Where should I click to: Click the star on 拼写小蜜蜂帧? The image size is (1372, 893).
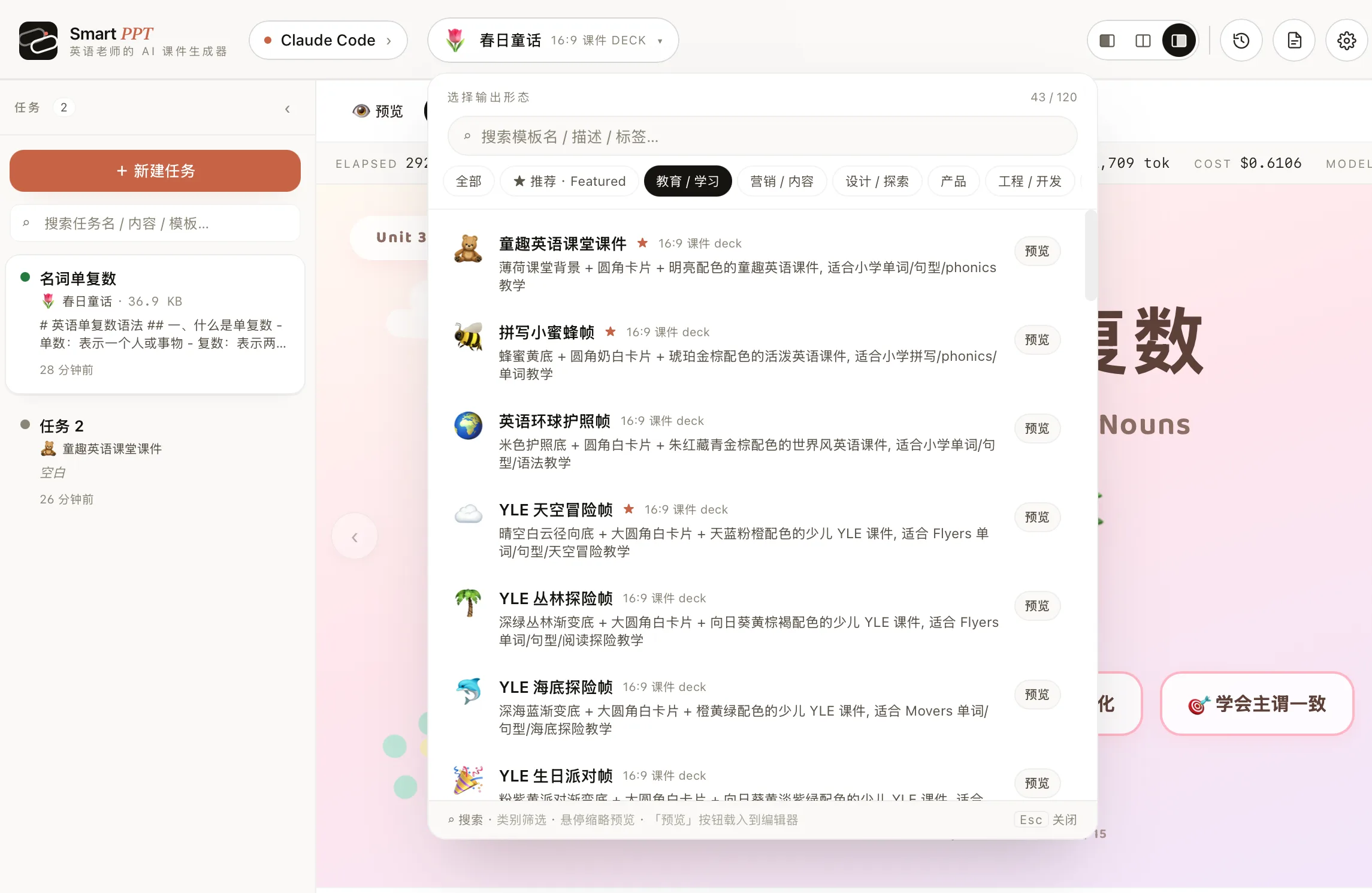[611, 331]
